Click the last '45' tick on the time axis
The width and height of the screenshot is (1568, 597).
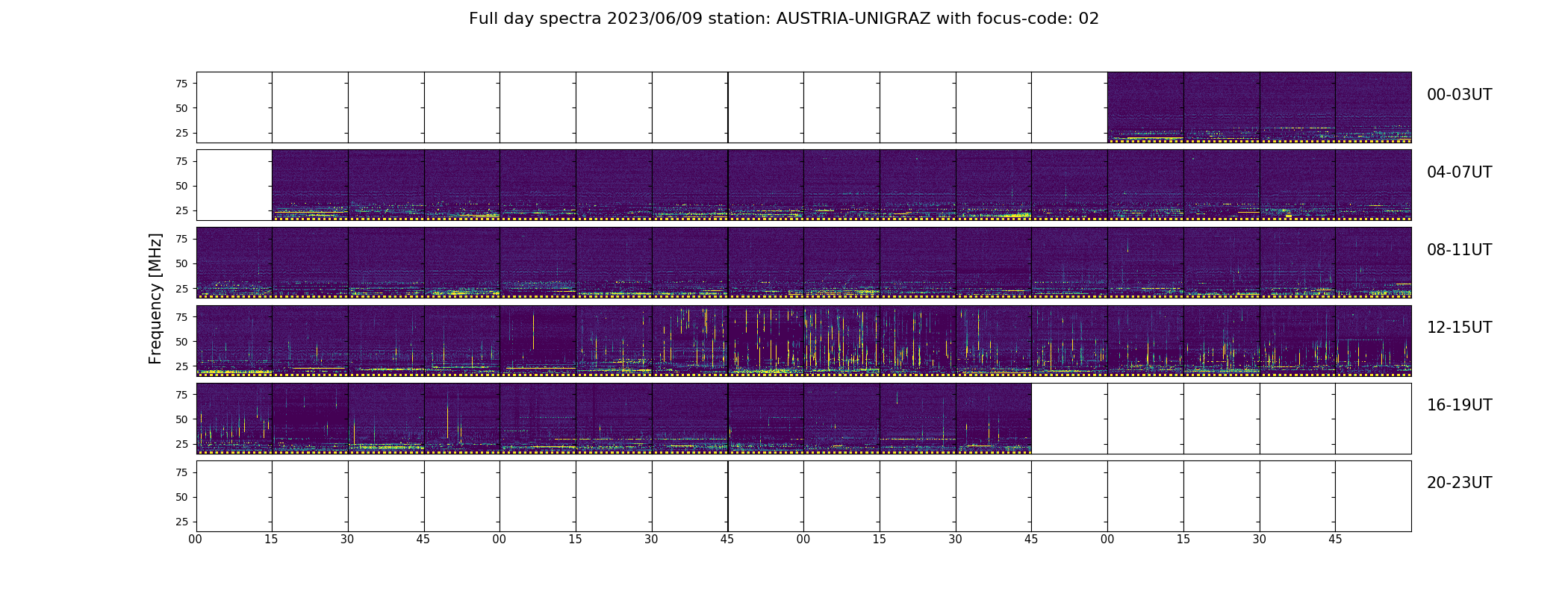[1335, 539]
